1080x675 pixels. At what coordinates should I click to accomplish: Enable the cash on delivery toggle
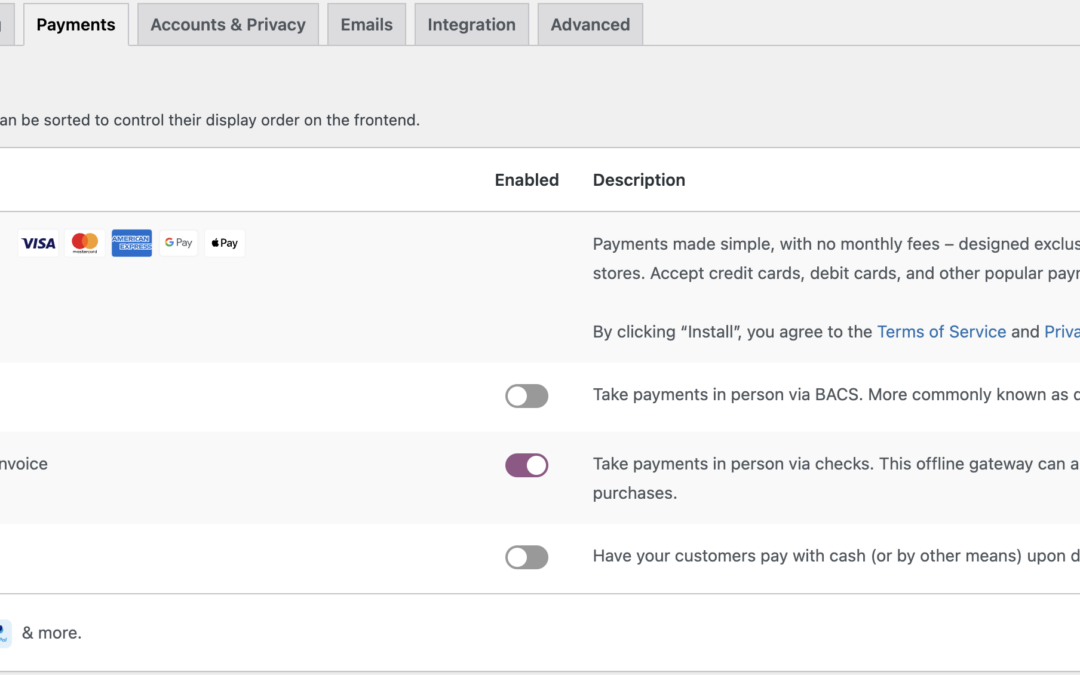527,557
